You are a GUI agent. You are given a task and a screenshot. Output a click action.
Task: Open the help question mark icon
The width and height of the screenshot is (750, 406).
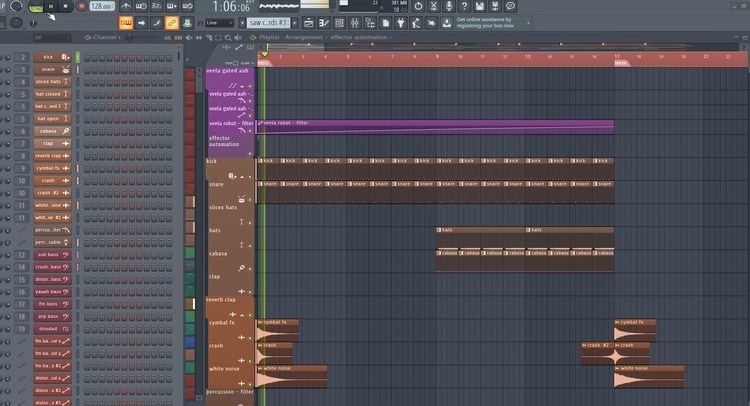464,6
